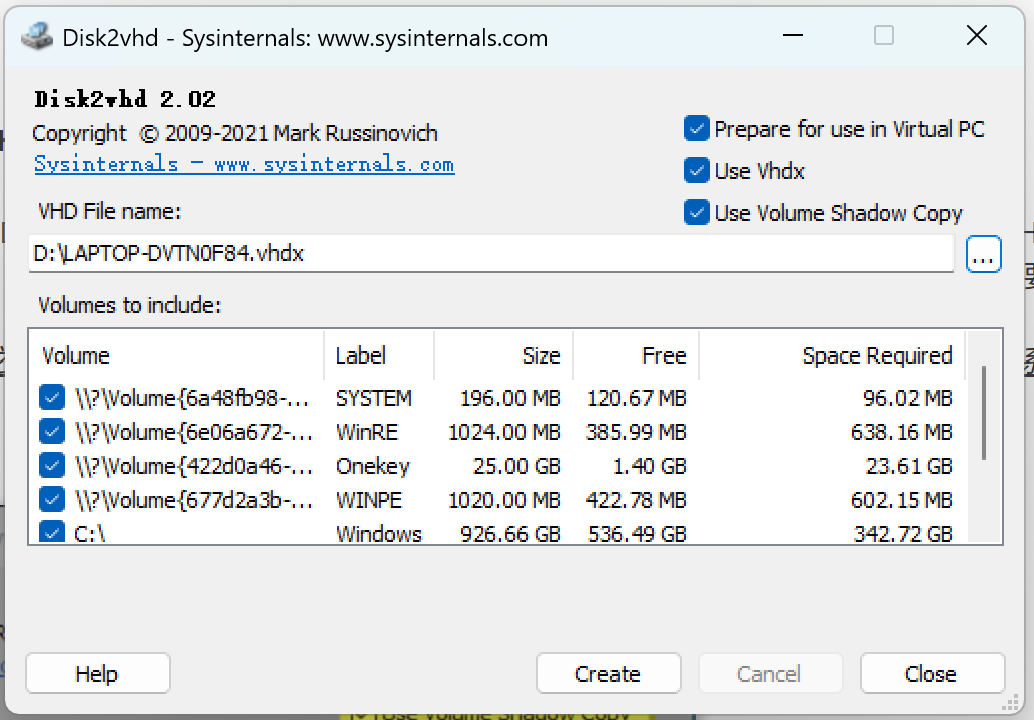Toggle the WINPE volume checkbox
The height and width of the screenshot is (720, 1034).
point(51,500)
